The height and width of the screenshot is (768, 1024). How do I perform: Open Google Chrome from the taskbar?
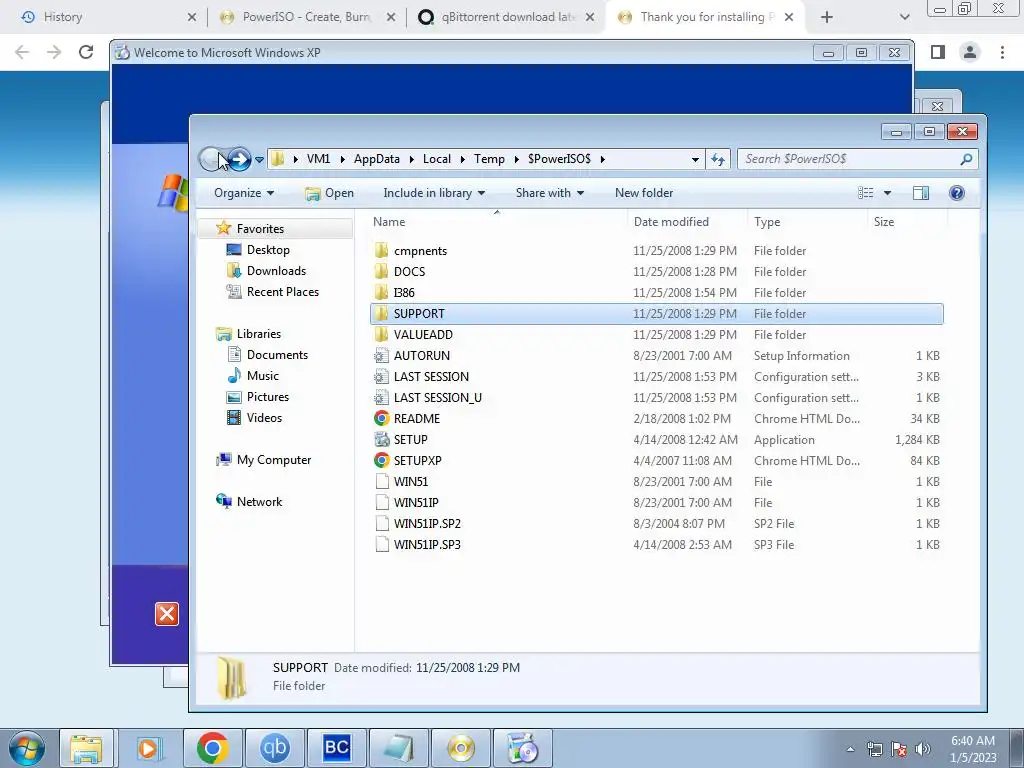click(x=212, y=748)
